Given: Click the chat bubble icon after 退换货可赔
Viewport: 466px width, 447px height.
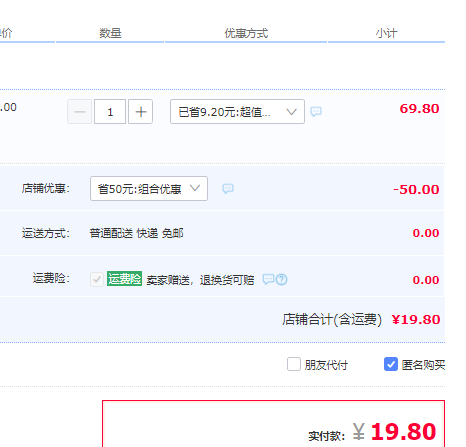Looking at the screenshot, I should 268,279.
